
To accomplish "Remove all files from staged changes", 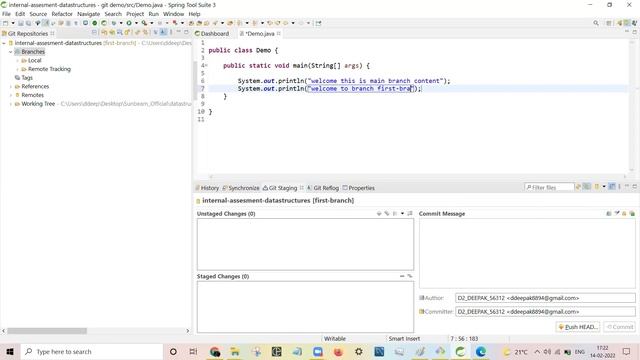I will click(x=410, y=276).
